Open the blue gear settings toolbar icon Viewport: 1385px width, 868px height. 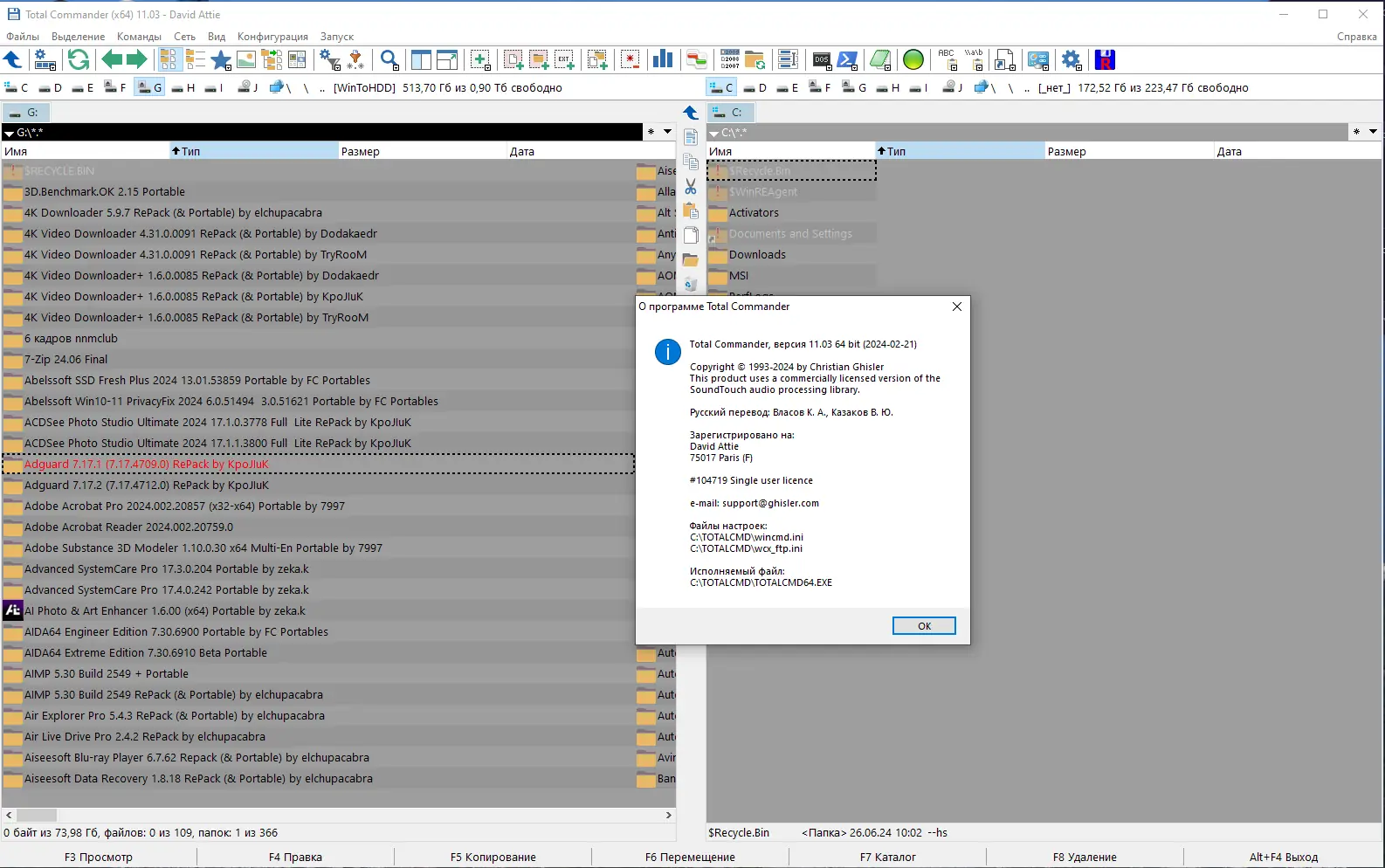click(1071, 59)
